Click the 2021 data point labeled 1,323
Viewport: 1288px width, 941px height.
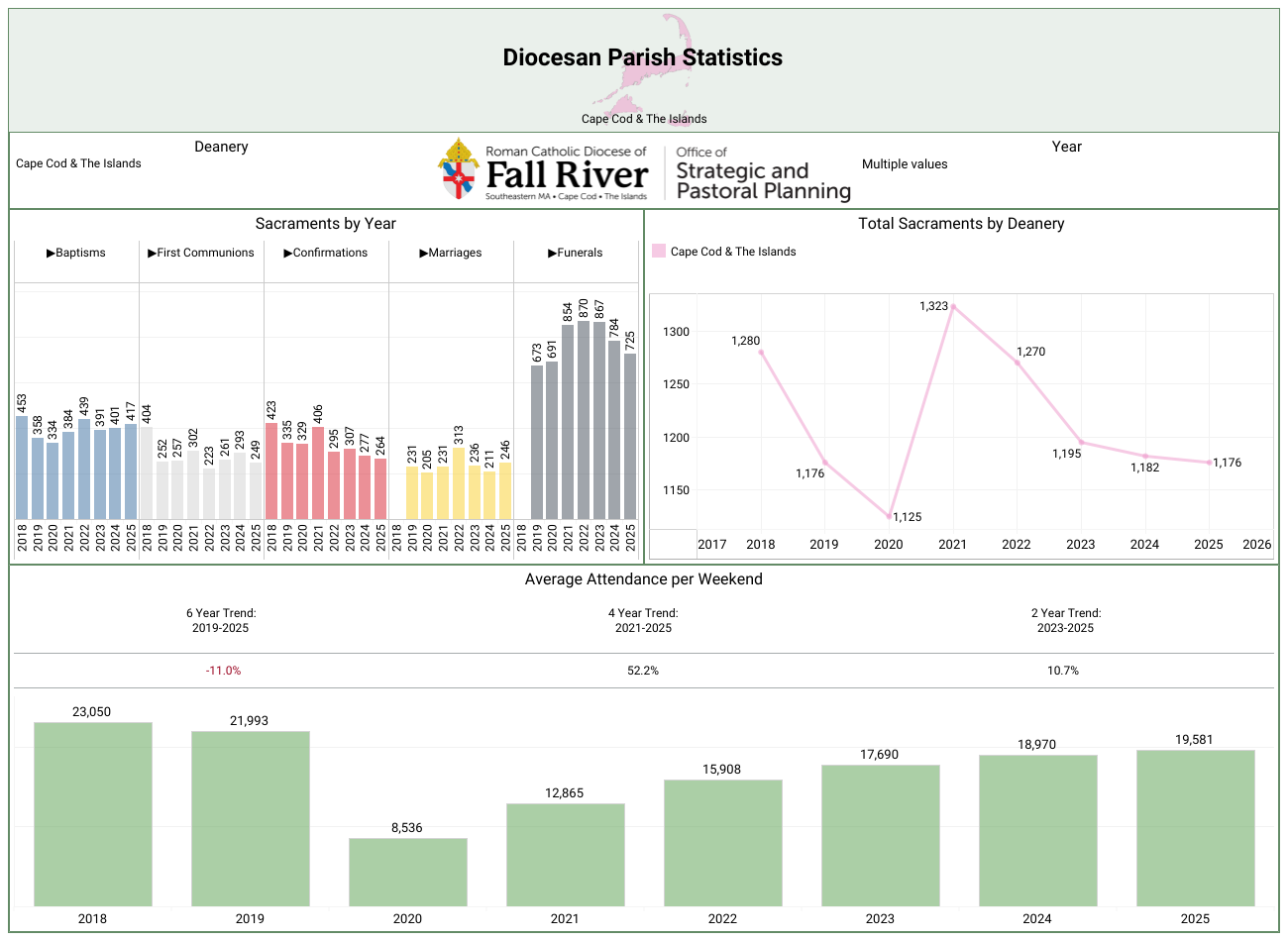pos(953,307)
